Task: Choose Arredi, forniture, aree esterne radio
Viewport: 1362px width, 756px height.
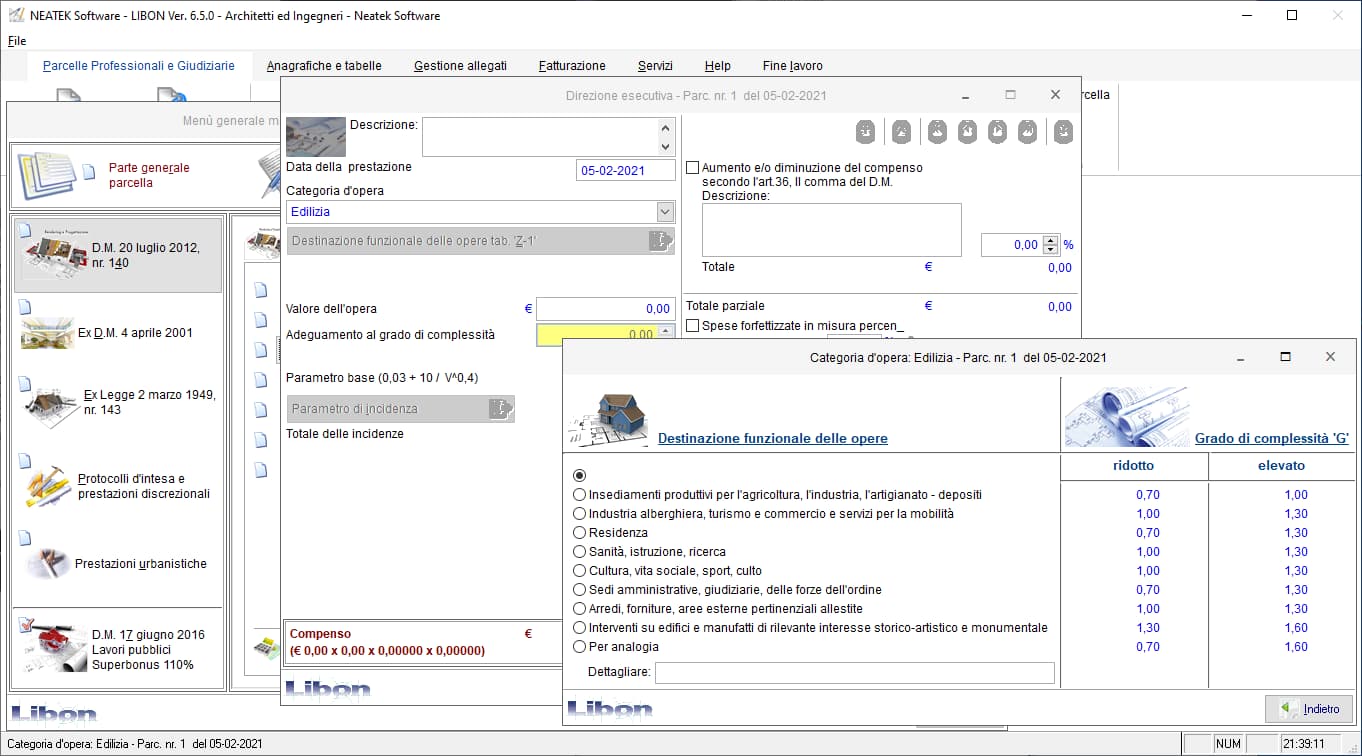Action: click(x=579, y=608)
